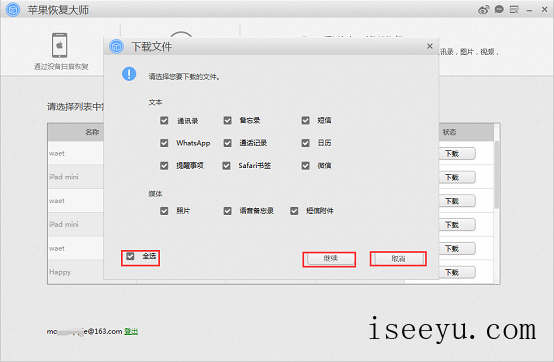This screenshot has height=362, width=554.
Task: Uncheck the 短信 checkbox
Action: tap(306, 120)
